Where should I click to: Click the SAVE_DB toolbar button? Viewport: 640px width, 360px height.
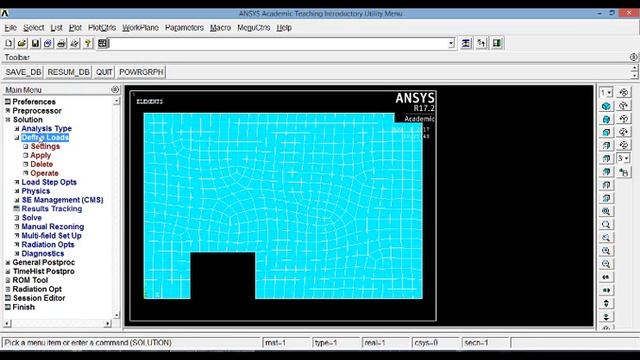23,72
